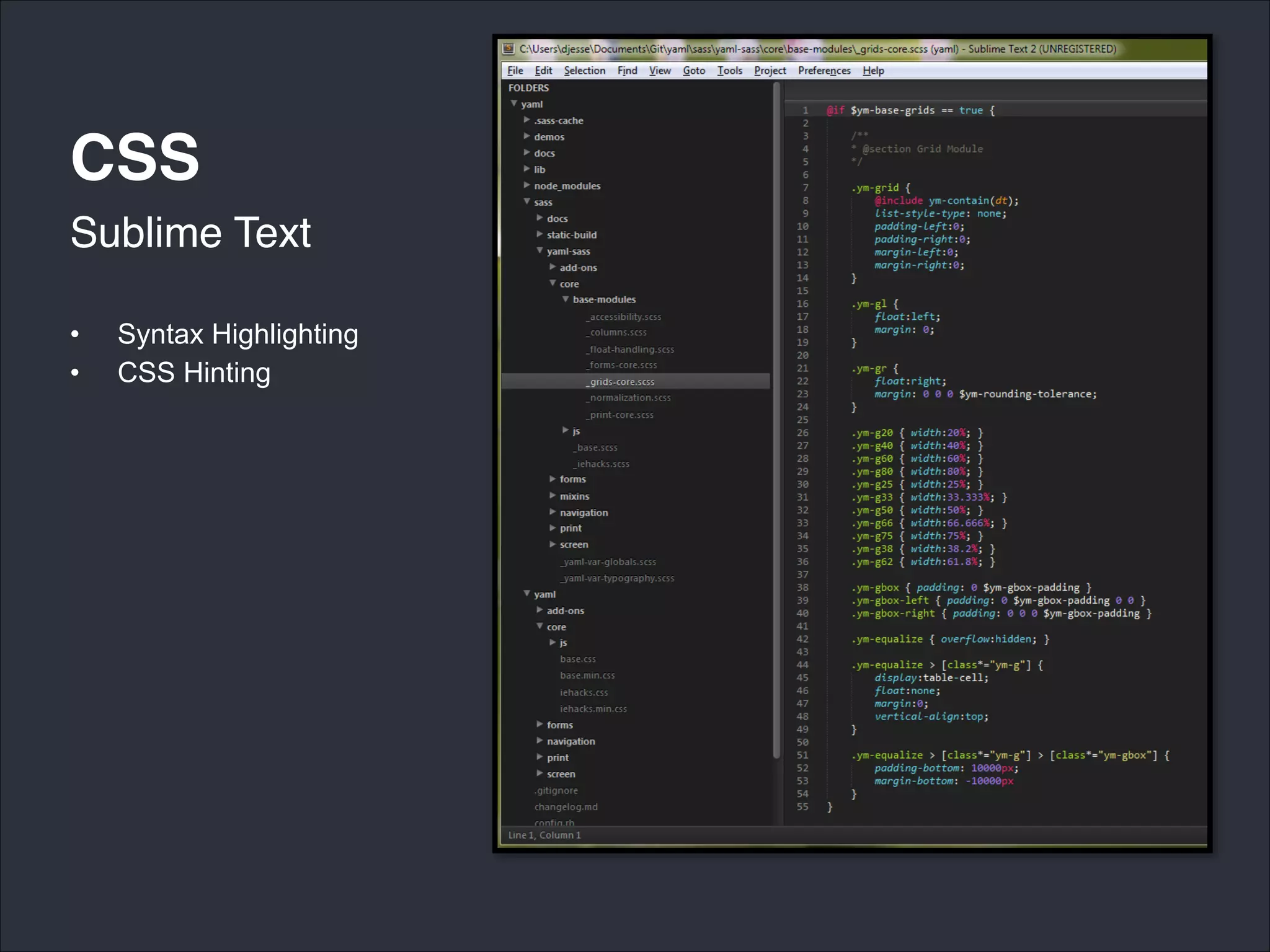The image size is (1270, 952).
Task: Open iehacks.min.css file
Action: [x=593, y=708]
